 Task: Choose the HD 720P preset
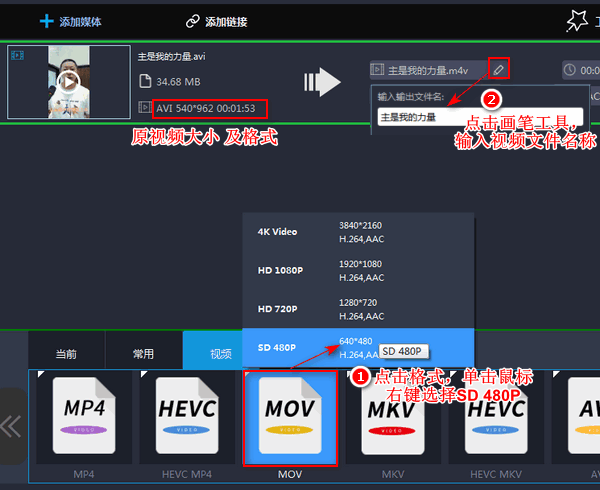358,309
